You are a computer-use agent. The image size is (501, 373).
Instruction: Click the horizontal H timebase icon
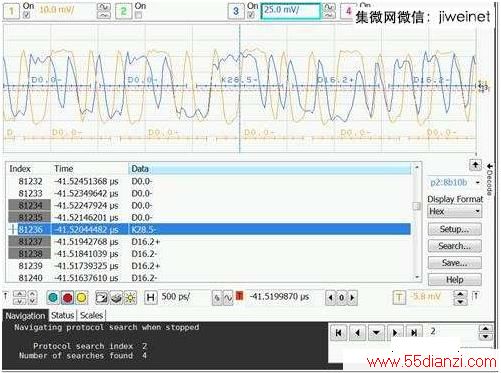coord(150,297)
